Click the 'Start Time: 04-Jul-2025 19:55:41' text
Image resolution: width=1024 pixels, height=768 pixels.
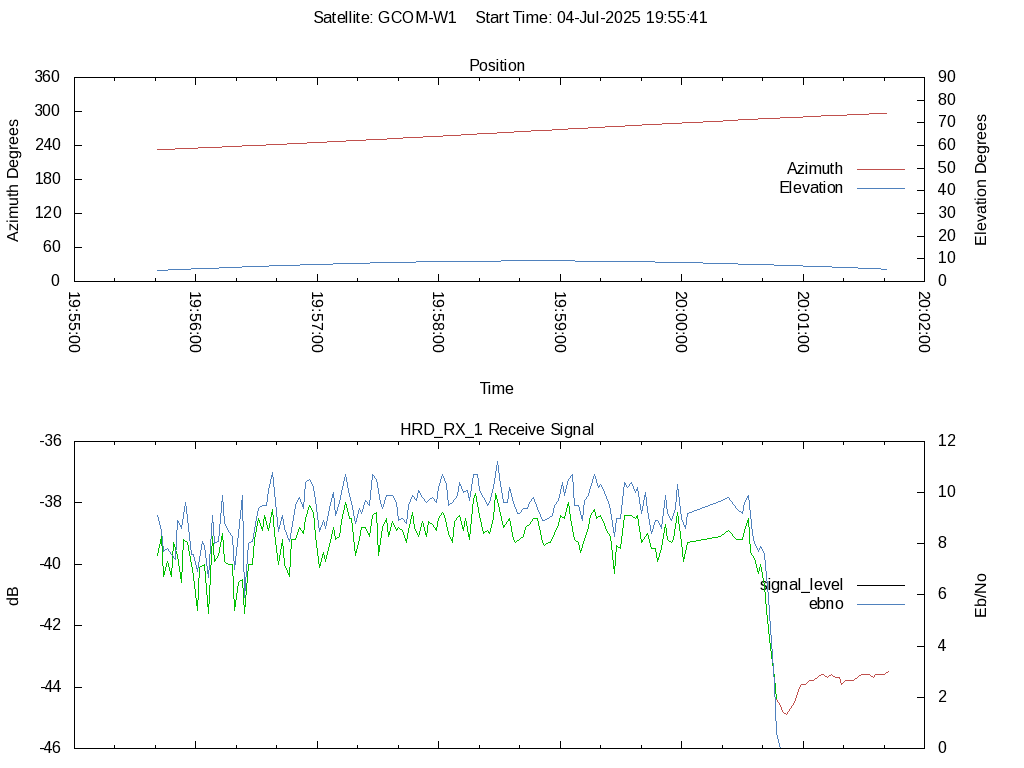(x=591, y=18)
